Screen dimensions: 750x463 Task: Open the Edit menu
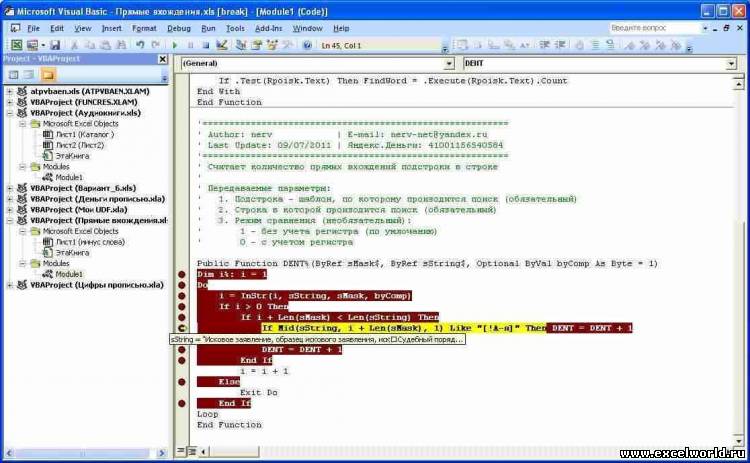(57, 28)
